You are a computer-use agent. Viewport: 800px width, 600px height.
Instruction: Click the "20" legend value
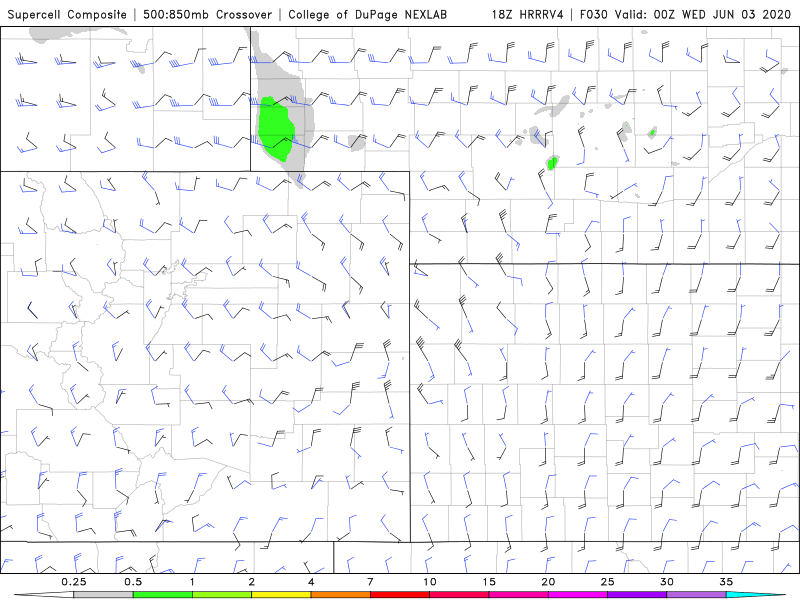[x=548, y=582]
